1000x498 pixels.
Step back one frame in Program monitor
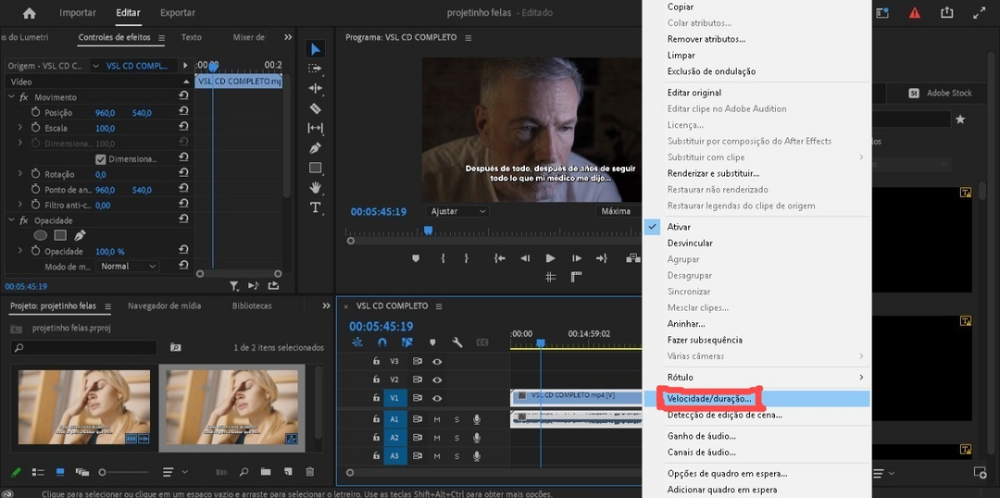point(525,258)
